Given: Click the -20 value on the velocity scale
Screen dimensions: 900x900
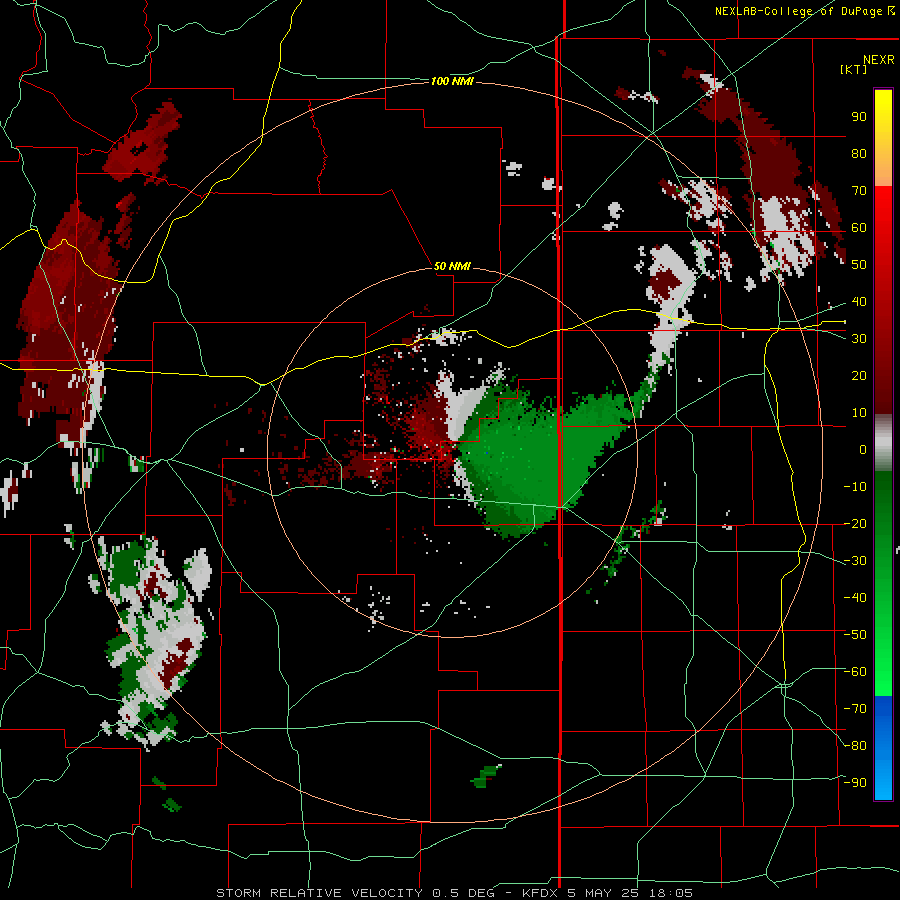Looking at the screenshot, I should (855, 523).
